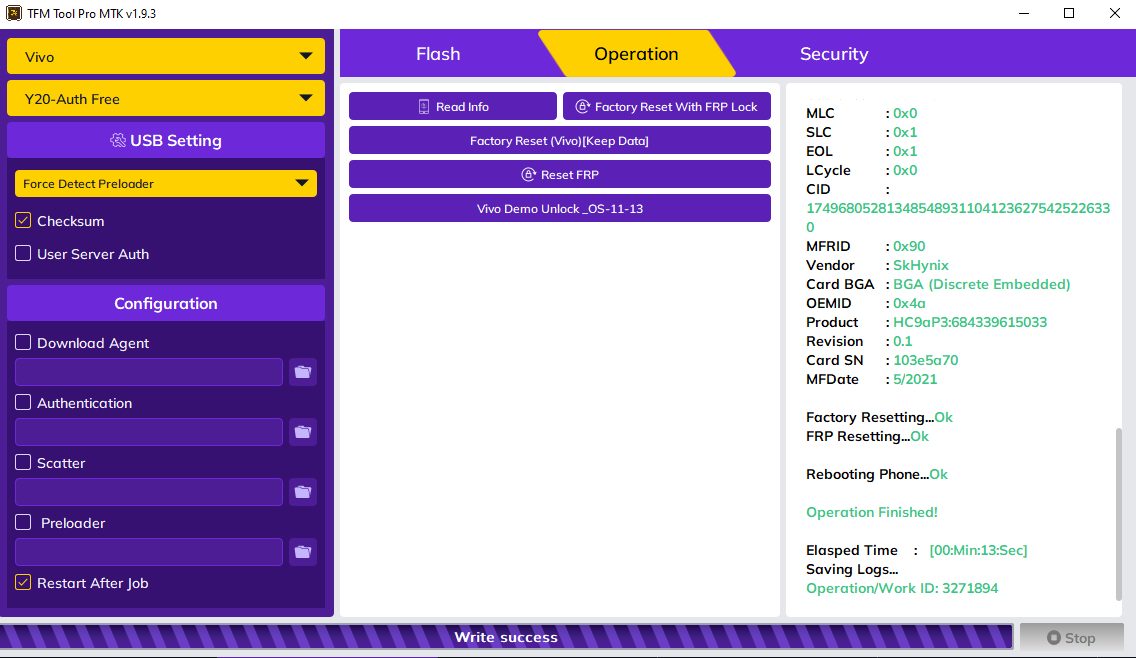Open the Y20-Auth Free model dropdown
The image size is (1136, 658).
(166, 99)
